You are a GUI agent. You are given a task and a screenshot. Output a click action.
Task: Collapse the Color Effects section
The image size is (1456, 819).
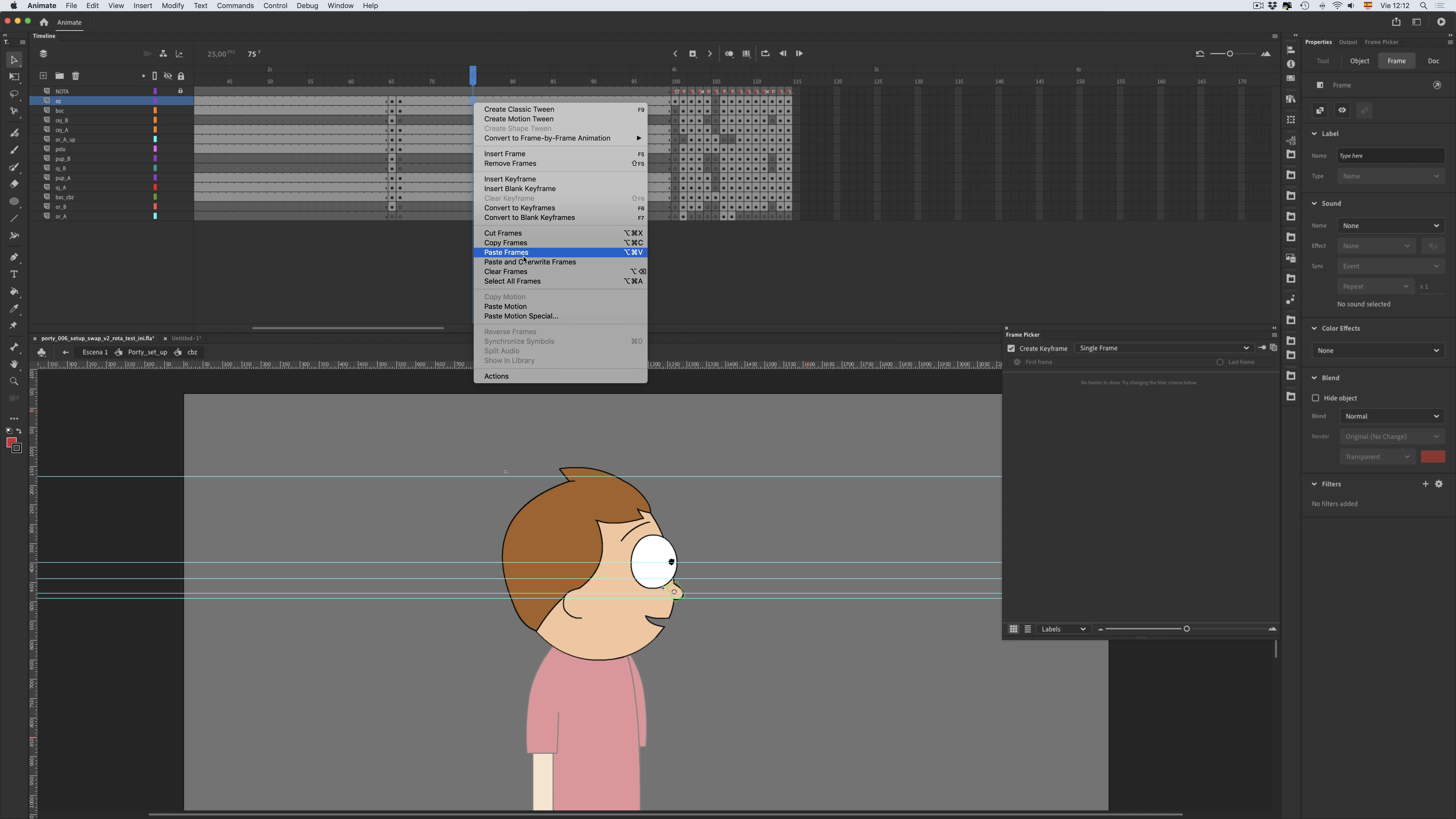coord(1314,328)
